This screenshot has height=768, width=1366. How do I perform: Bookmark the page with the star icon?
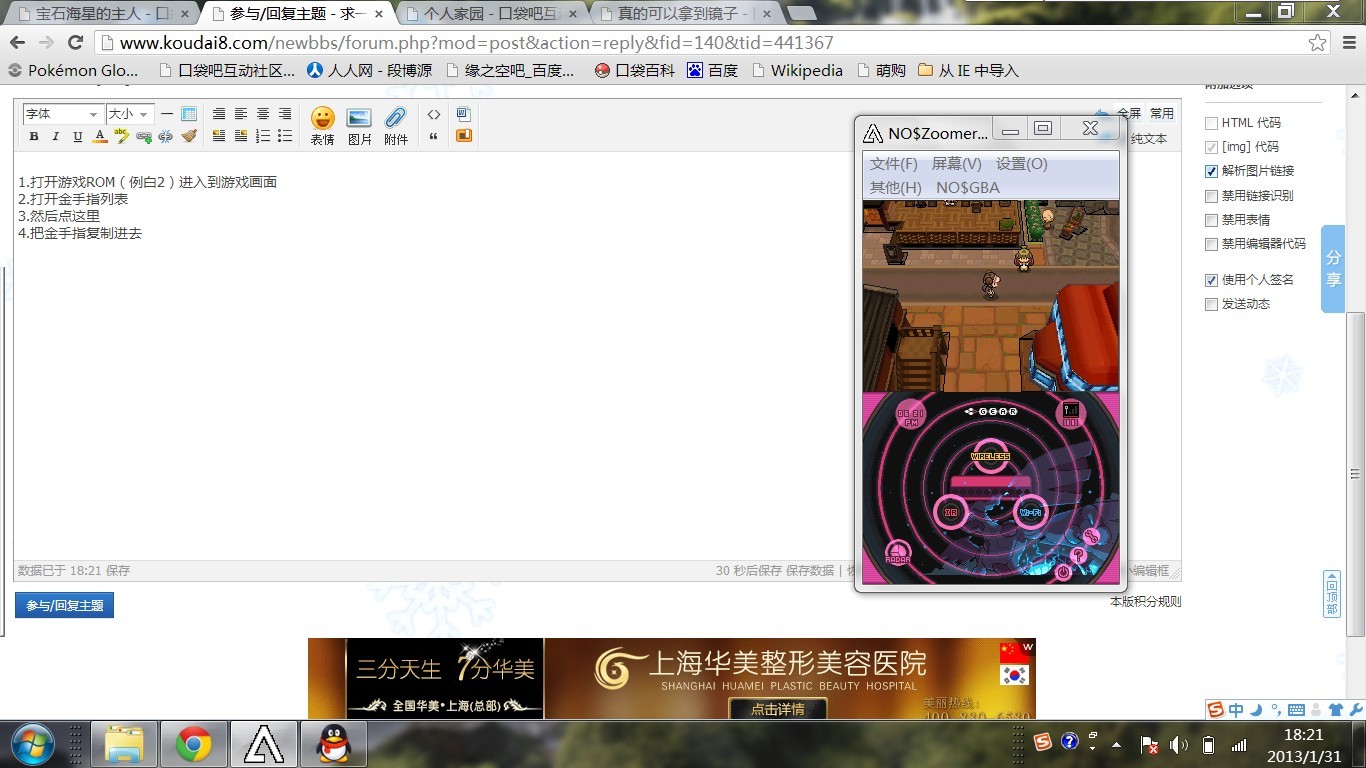pos(1318,43)
